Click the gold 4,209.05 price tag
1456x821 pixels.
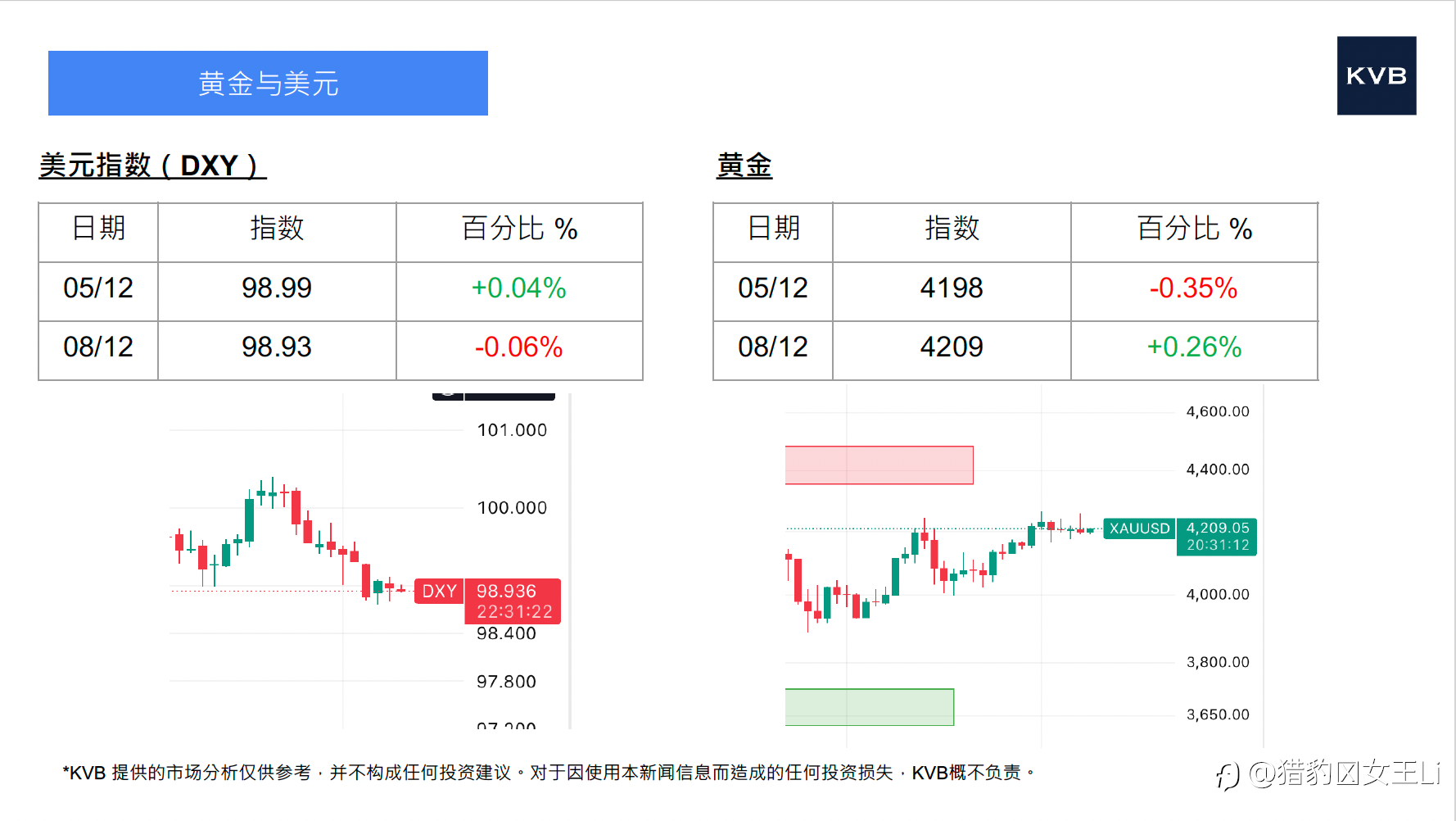1217,537
